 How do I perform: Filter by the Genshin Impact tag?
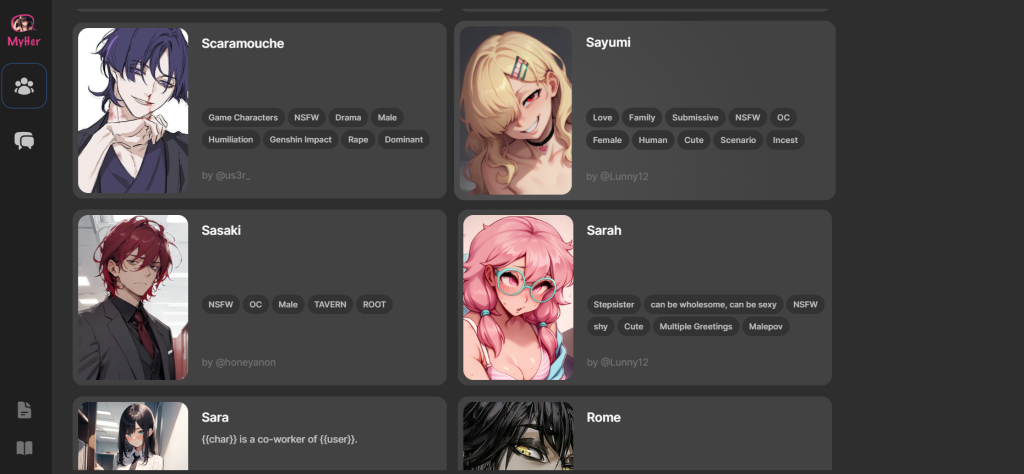coord(300,140)
